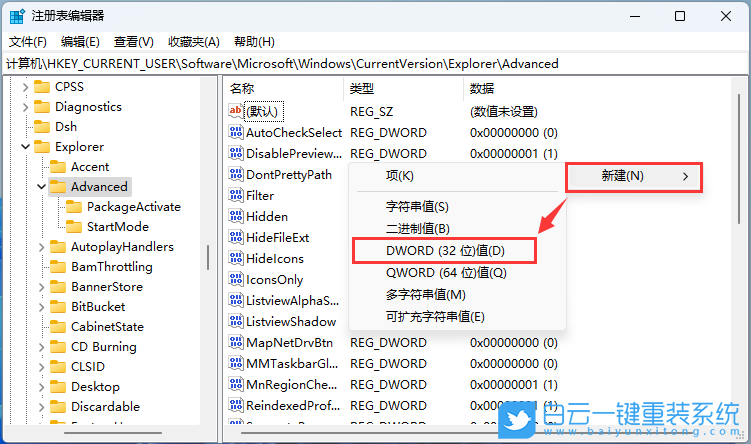Click the DontPrettyPath value icon
751x444 pixels.
pos(236,174)
